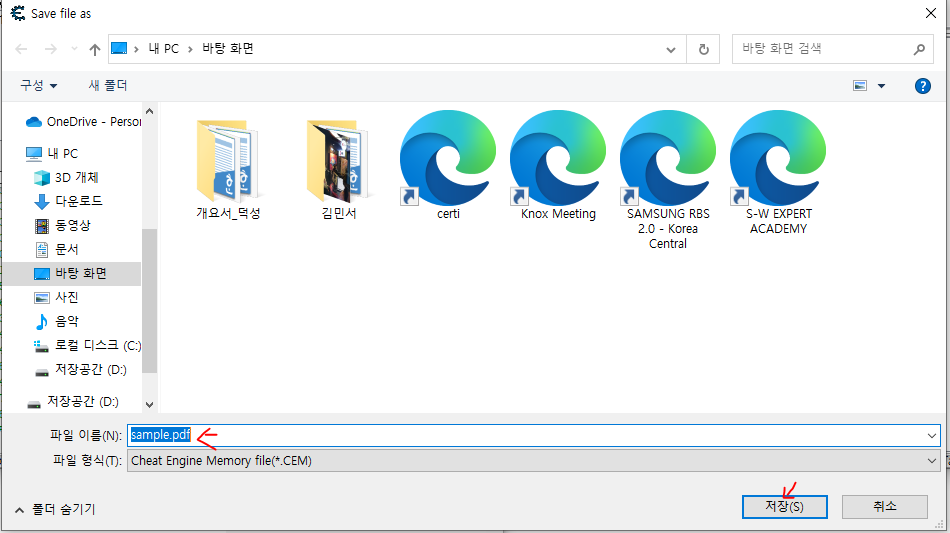Collapse folders with '폴더 숨기기'

55,509
